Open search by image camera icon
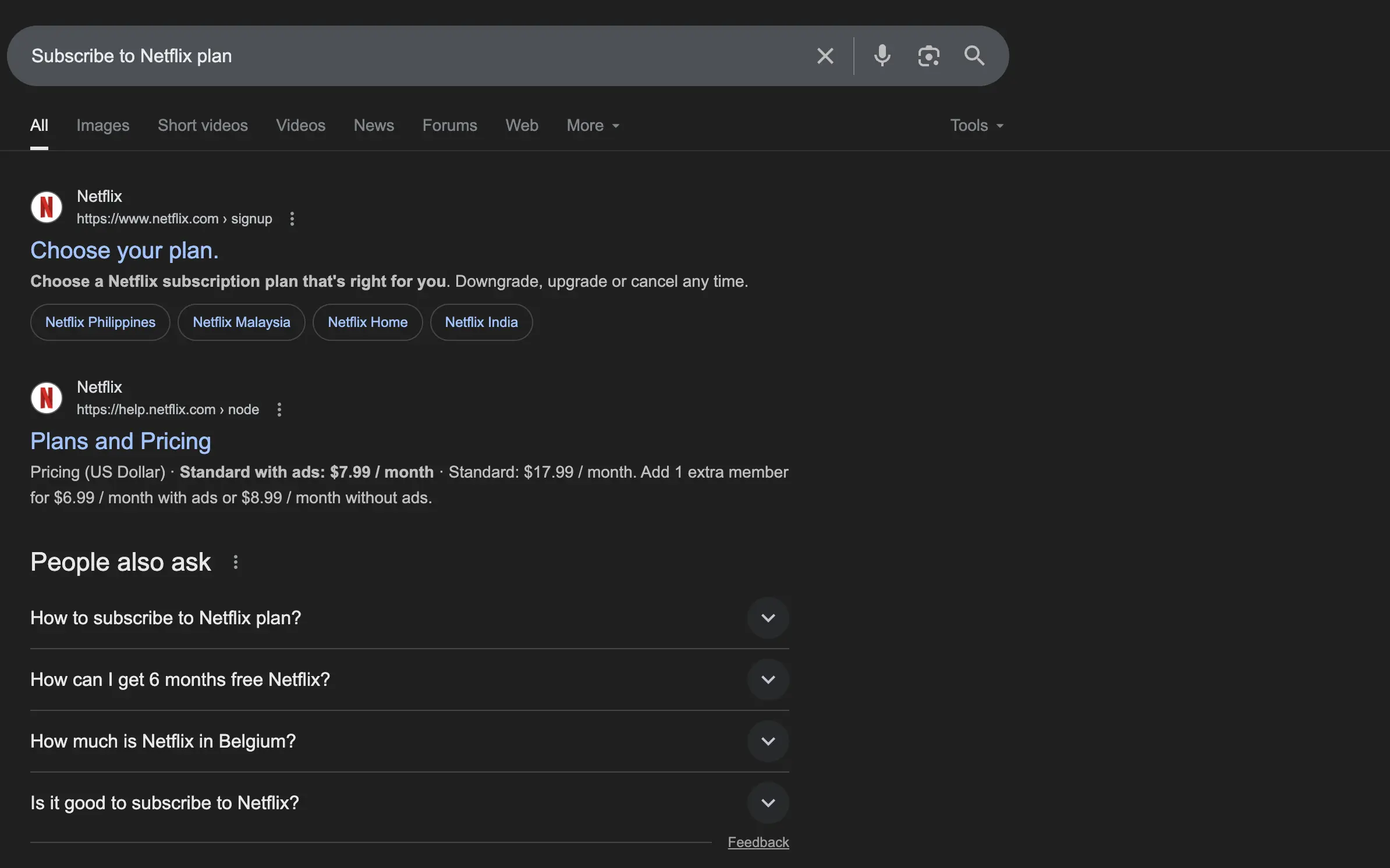This screenshot has height=868, width=1390. (x=928, y=56)
